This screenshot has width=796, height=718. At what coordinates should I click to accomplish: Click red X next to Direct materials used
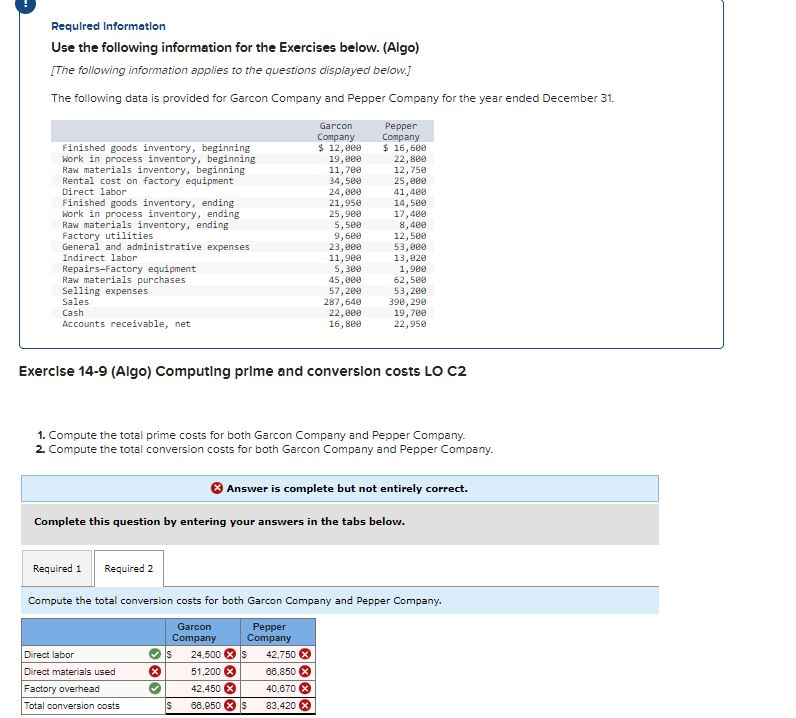pos(155,671)
